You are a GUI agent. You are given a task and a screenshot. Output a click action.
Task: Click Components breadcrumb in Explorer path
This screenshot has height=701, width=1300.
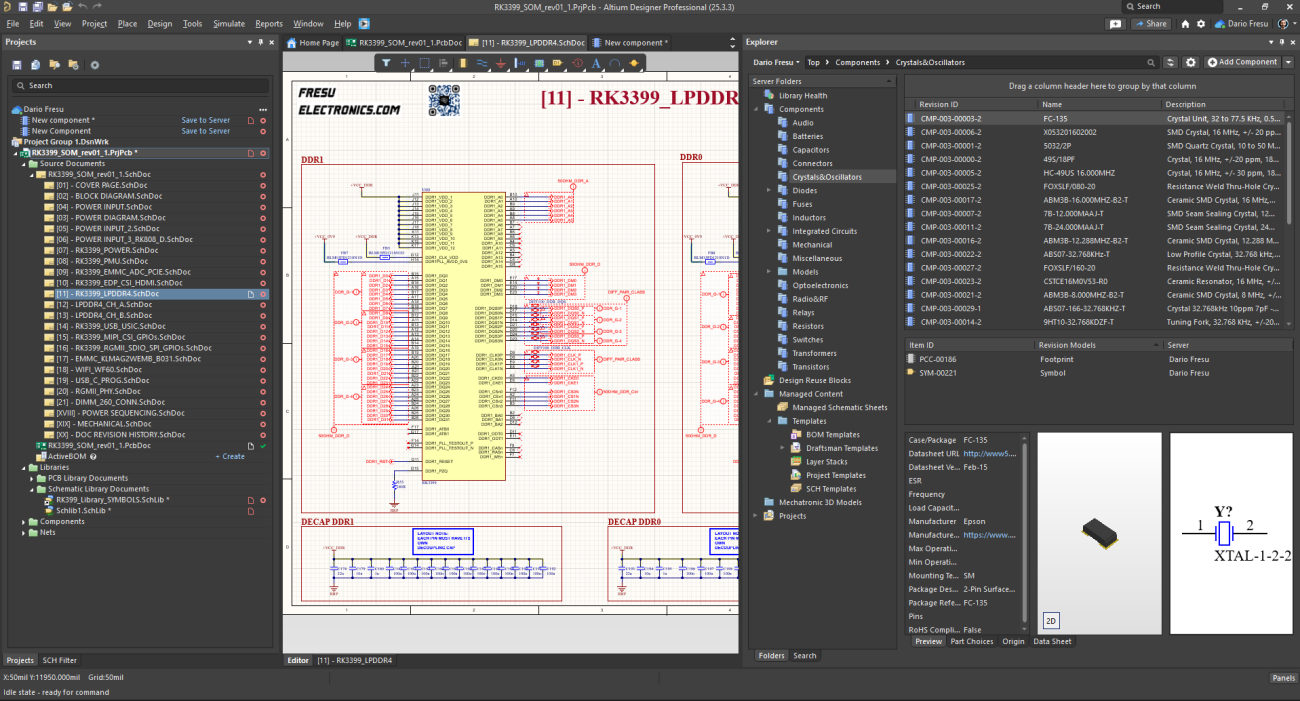tap(857, 62)
